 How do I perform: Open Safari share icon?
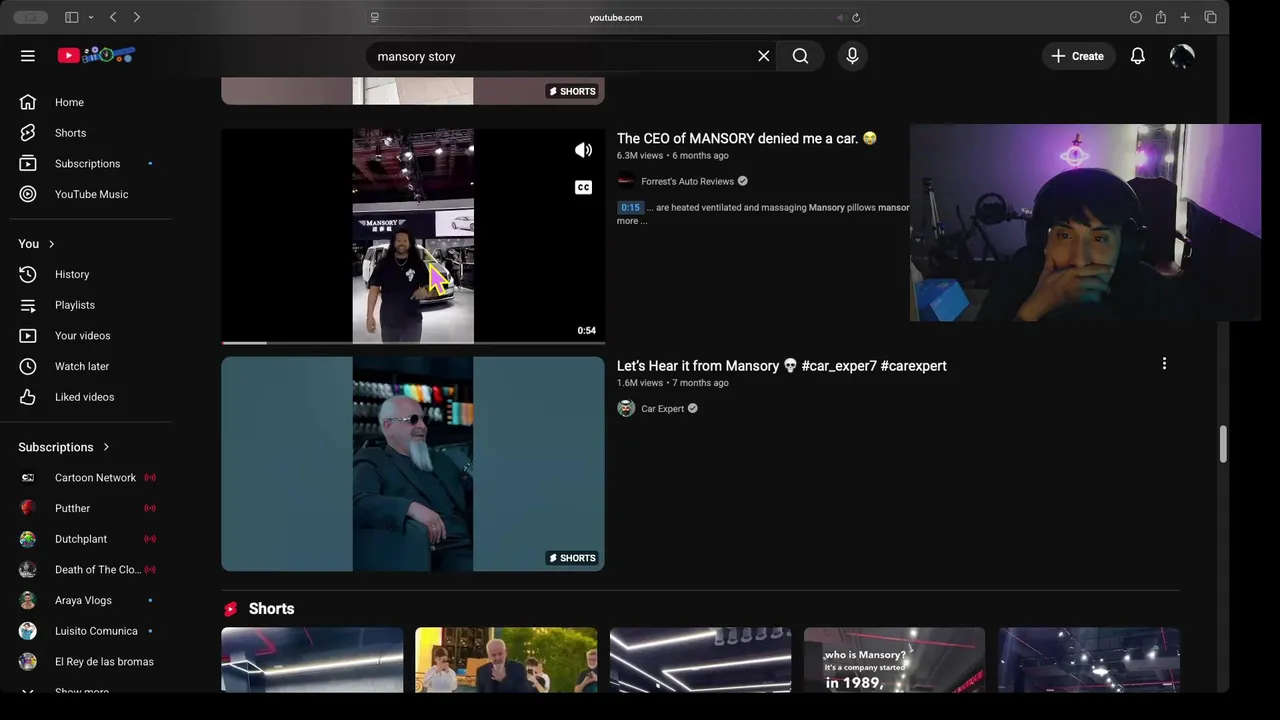[x=1160, y=17]
